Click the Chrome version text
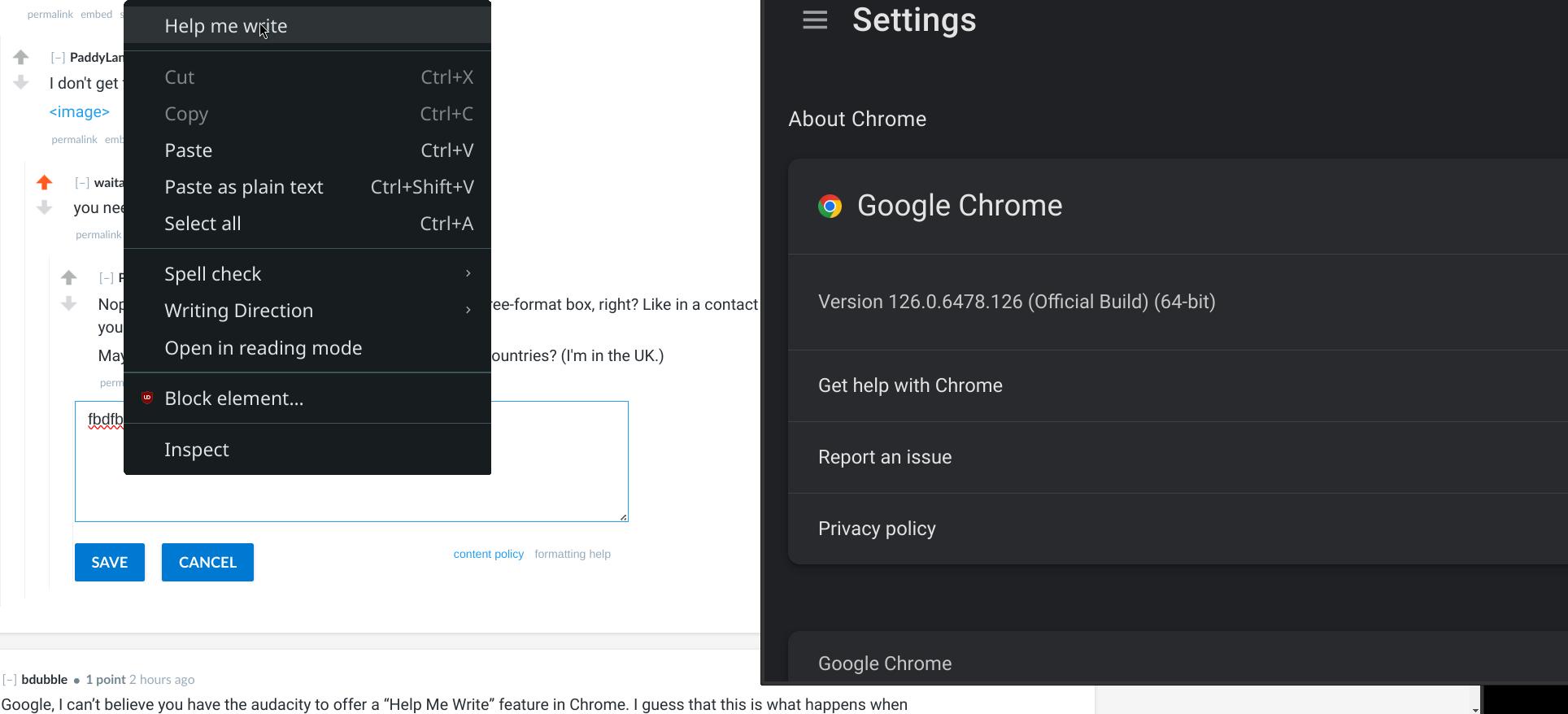Viewport: 1568px width, 714px height. pyautogui.click(x=1017, y=302)
